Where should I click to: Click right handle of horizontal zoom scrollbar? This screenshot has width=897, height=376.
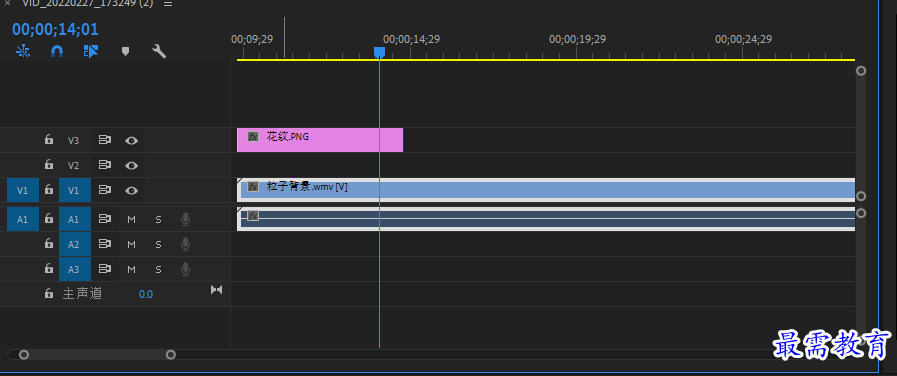click(x=170, y=355)
